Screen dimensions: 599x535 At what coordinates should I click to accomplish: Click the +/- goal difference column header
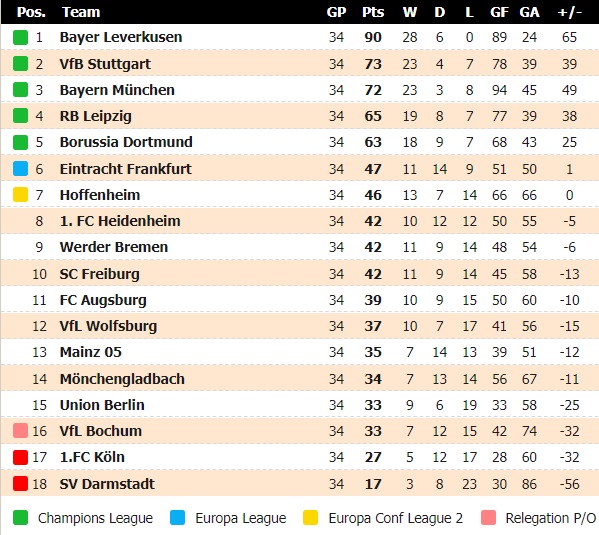569,12
